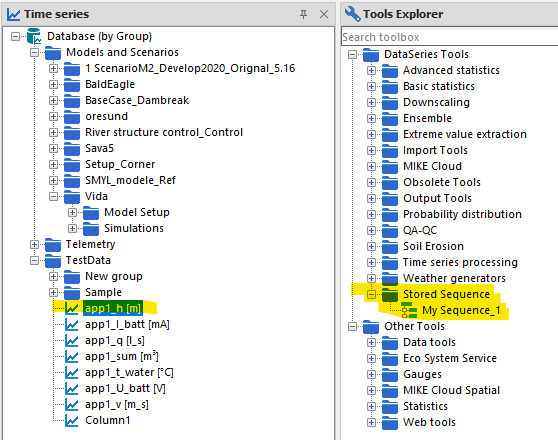Click the pin icon in Time series panel
The width and height of the screenshot is (558, 440).
303,14
